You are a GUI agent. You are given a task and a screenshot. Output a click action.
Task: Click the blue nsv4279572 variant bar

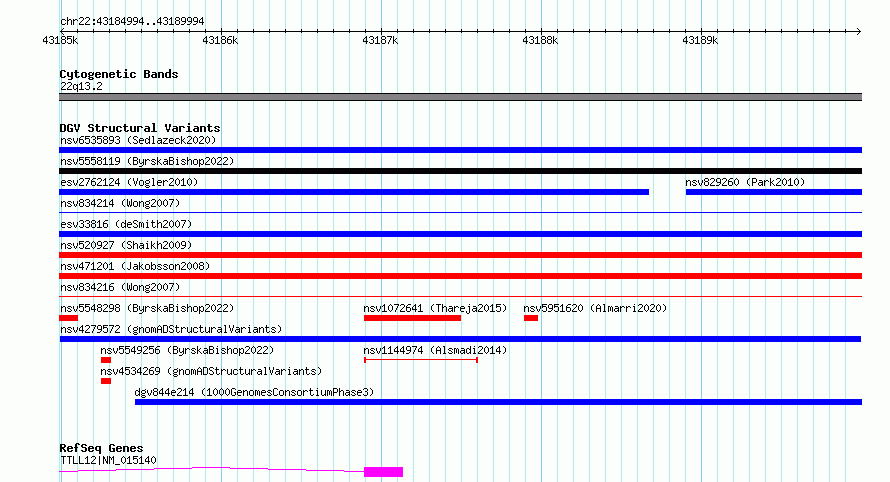[460, 339]
